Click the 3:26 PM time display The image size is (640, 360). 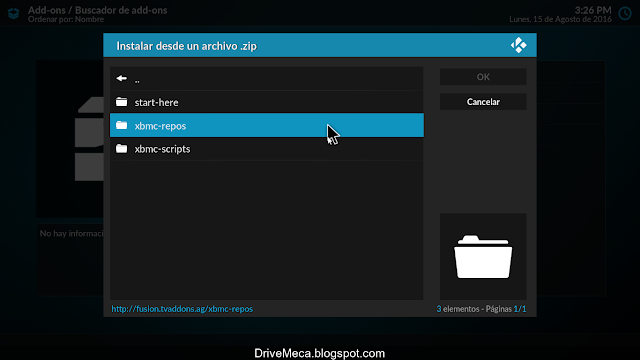pyautogui.click(x=593, y=10)
